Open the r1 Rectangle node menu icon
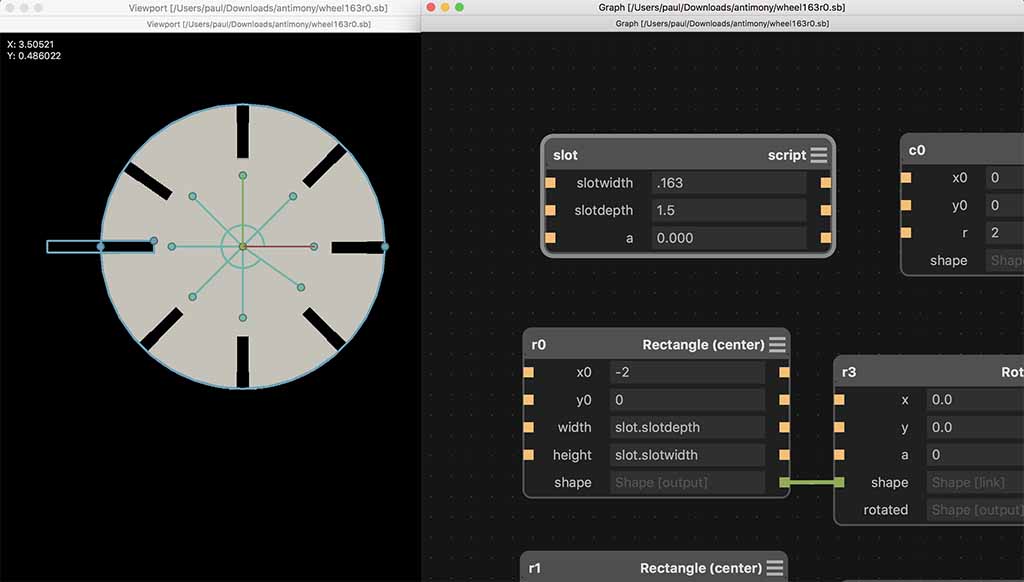This screenshot has height=582, width=1024. (x=775, y=568)
